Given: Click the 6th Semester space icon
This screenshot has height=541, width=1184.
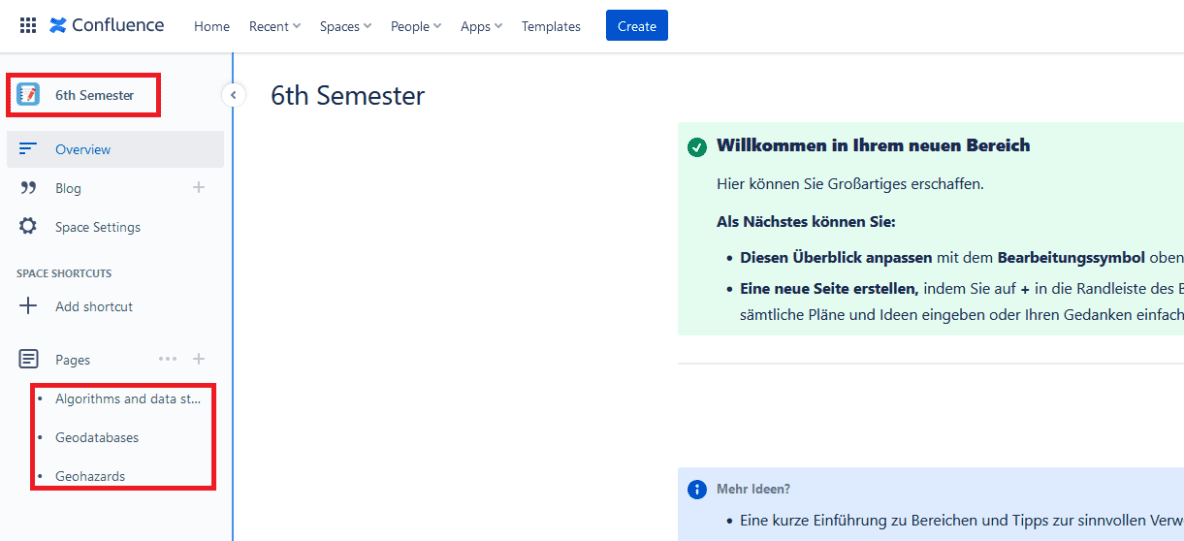Looking at the screenshot, I should 28,95.
